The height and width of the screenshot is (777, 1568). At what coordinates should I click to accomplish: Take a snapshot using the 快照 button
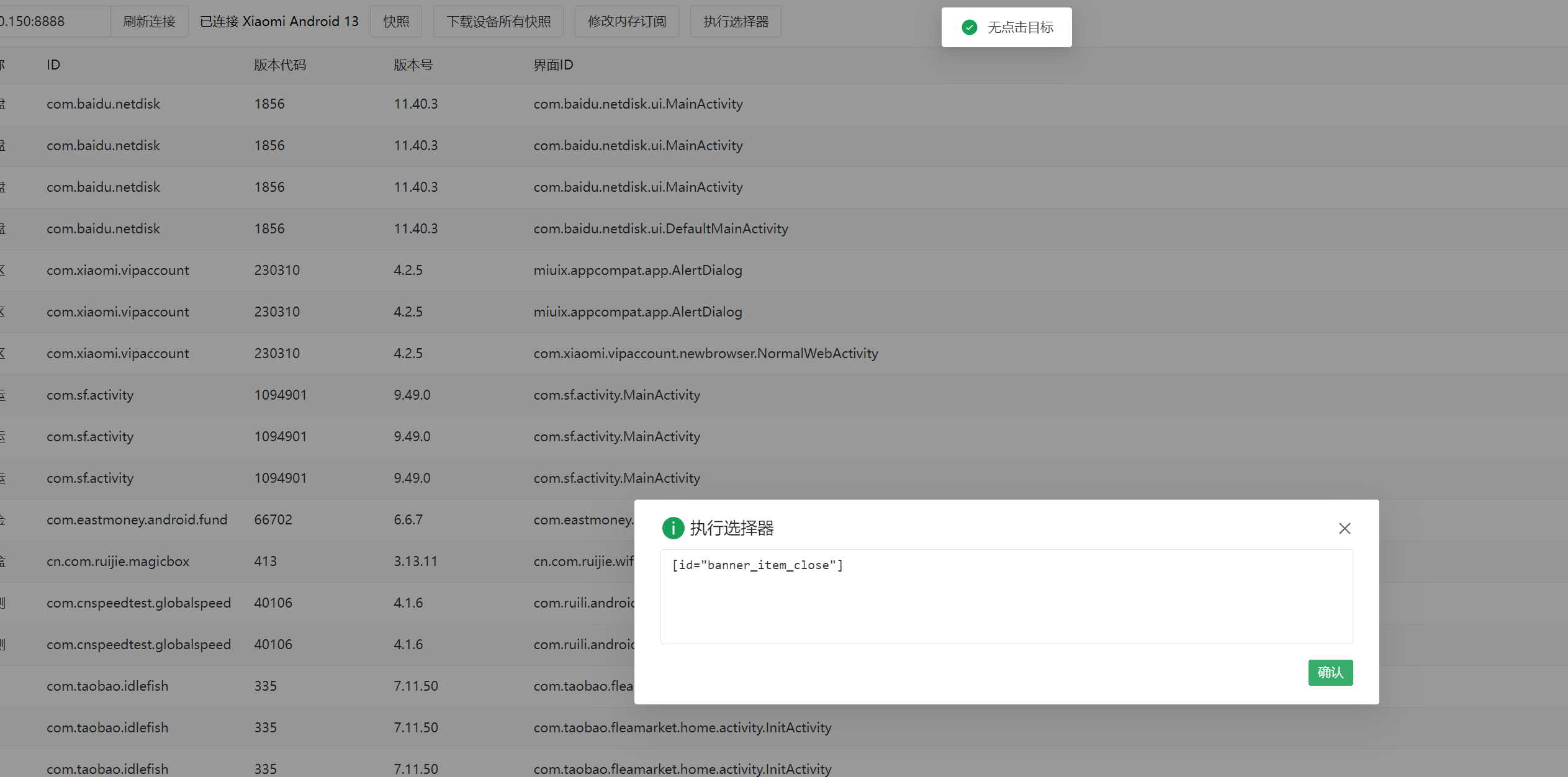pos(396,20)
